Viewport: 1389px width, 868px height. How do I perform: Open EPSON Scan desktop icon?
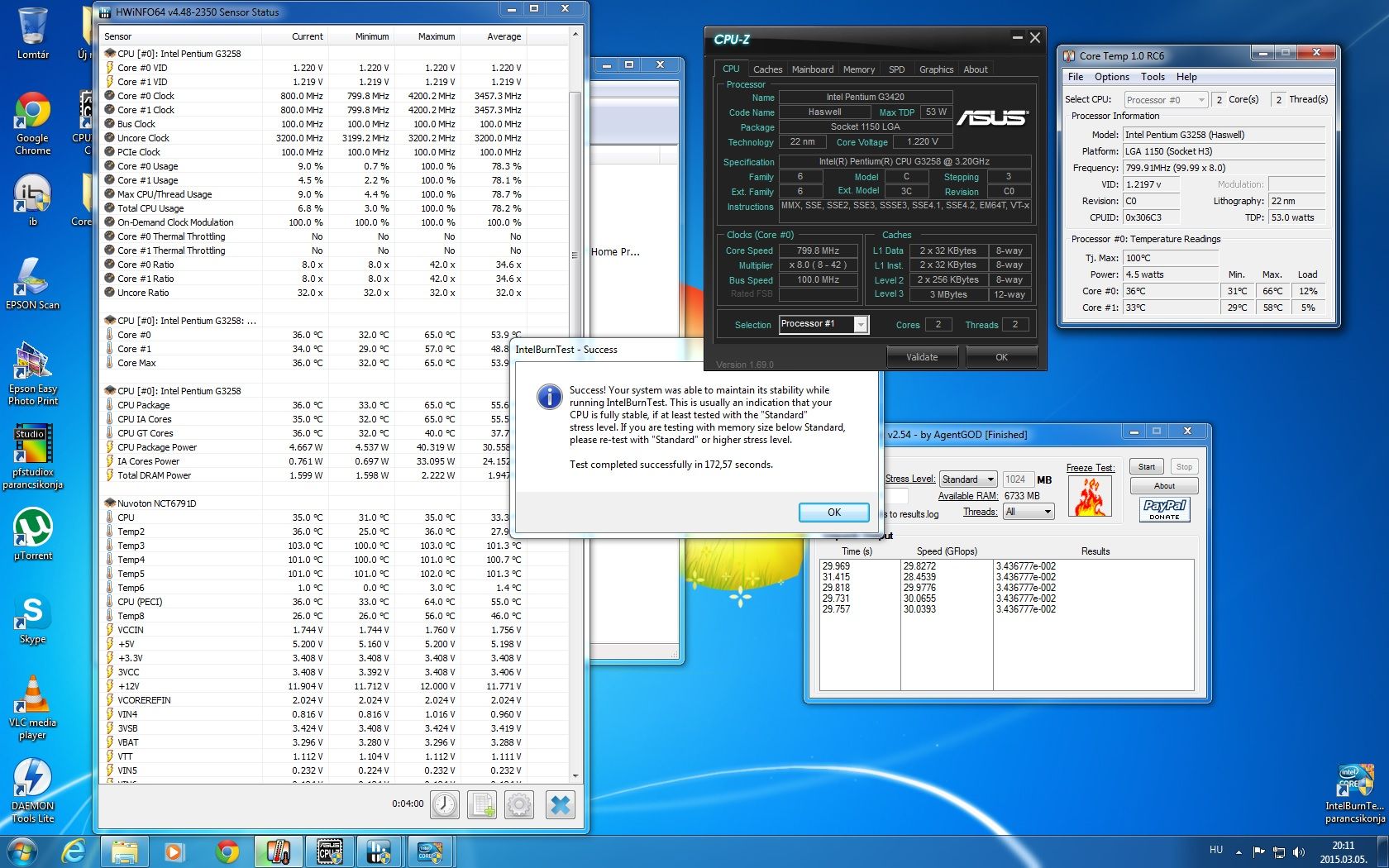pos(33,284)
